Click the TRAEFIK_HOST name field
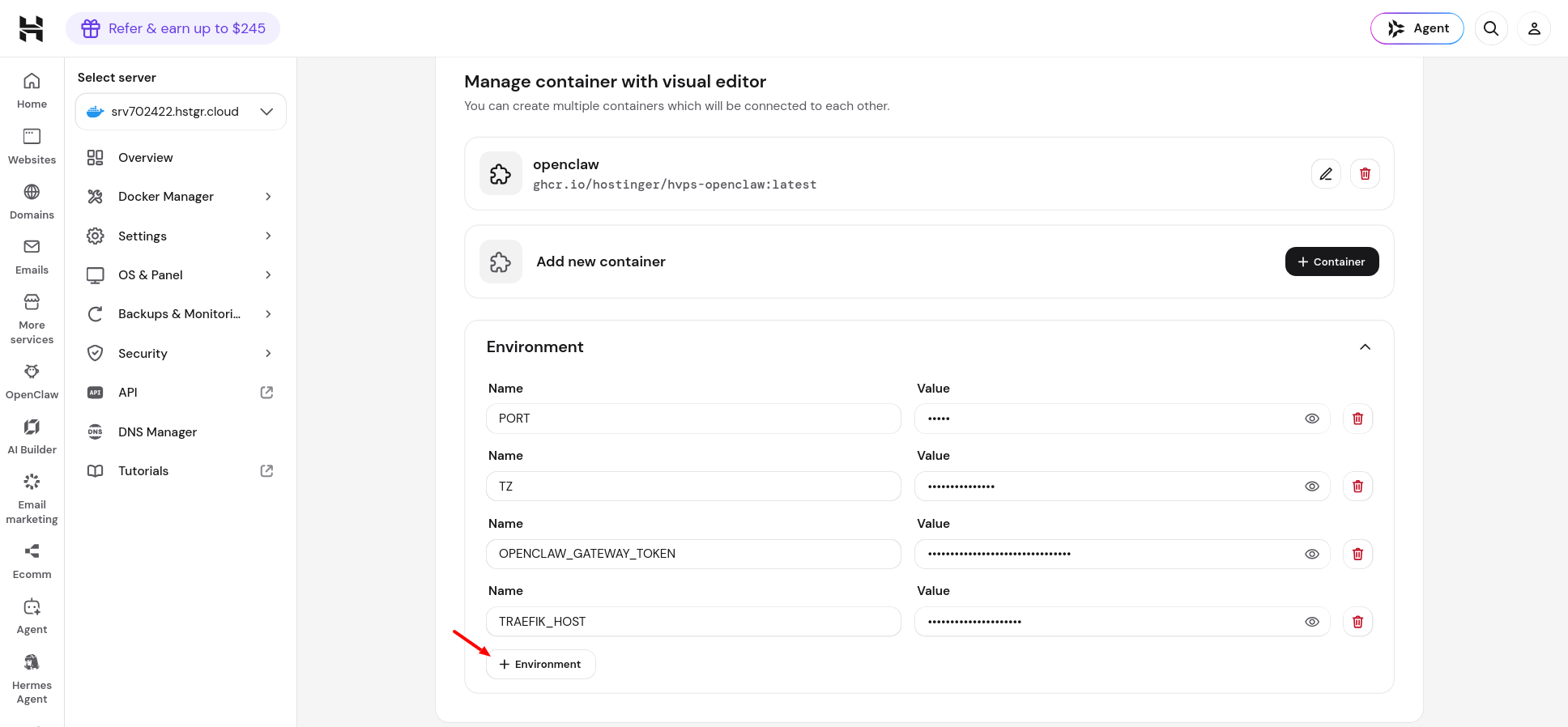This screenshot has width=1568, height=727. [693, 622]
